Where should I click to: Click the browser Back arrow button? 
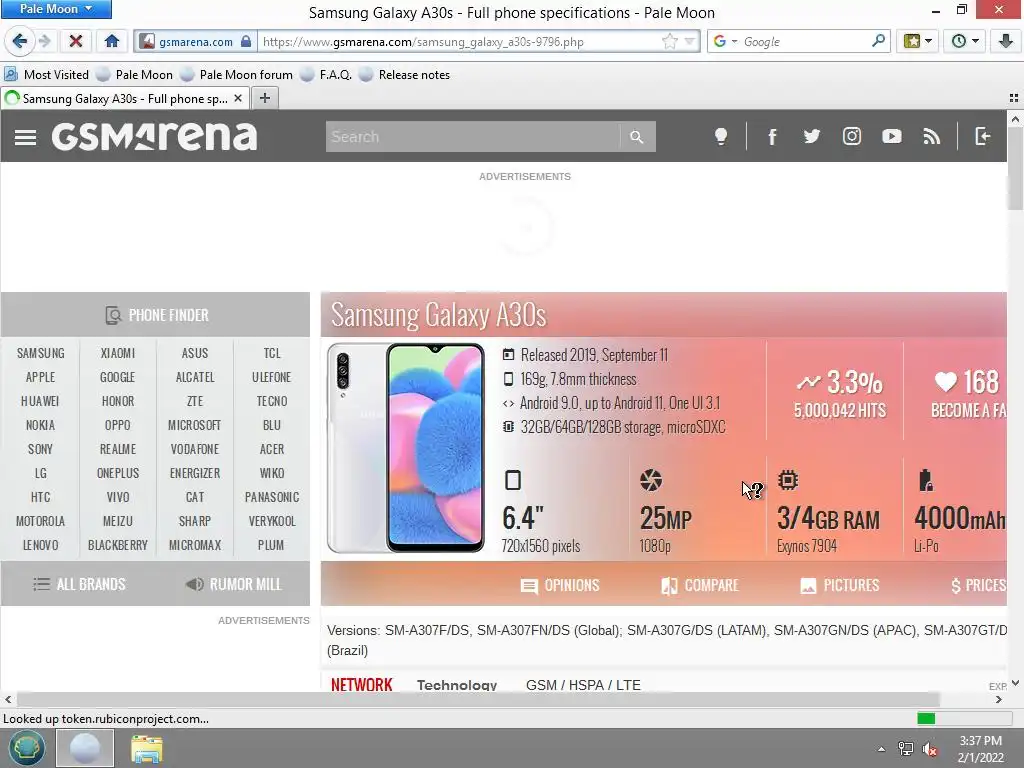19,41
